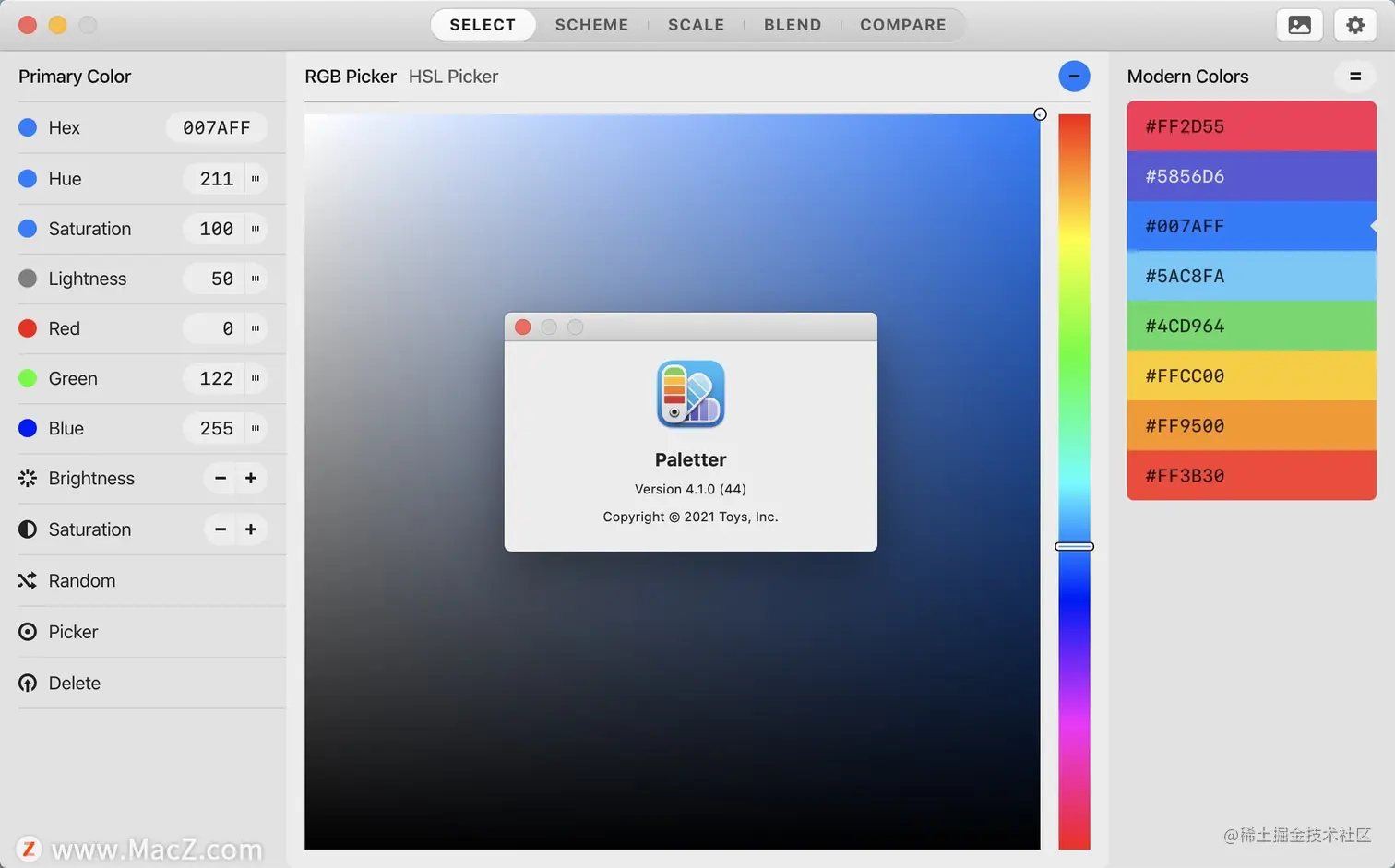
Task: Minimize the main Paletter window
Action: 57,25
